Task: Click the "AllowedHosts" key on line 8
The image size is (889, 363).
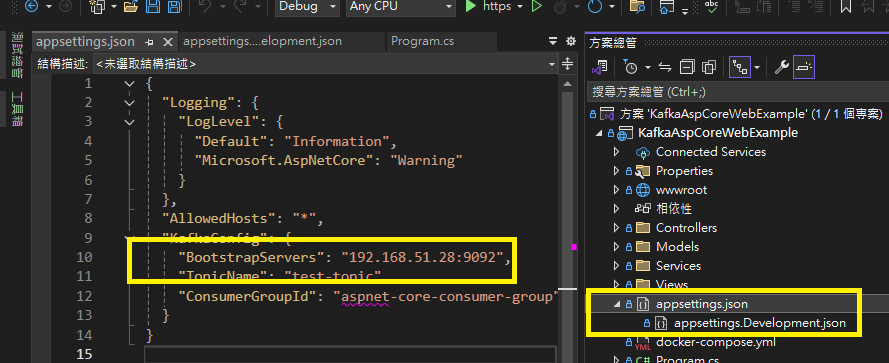Action: click(219, 218)
